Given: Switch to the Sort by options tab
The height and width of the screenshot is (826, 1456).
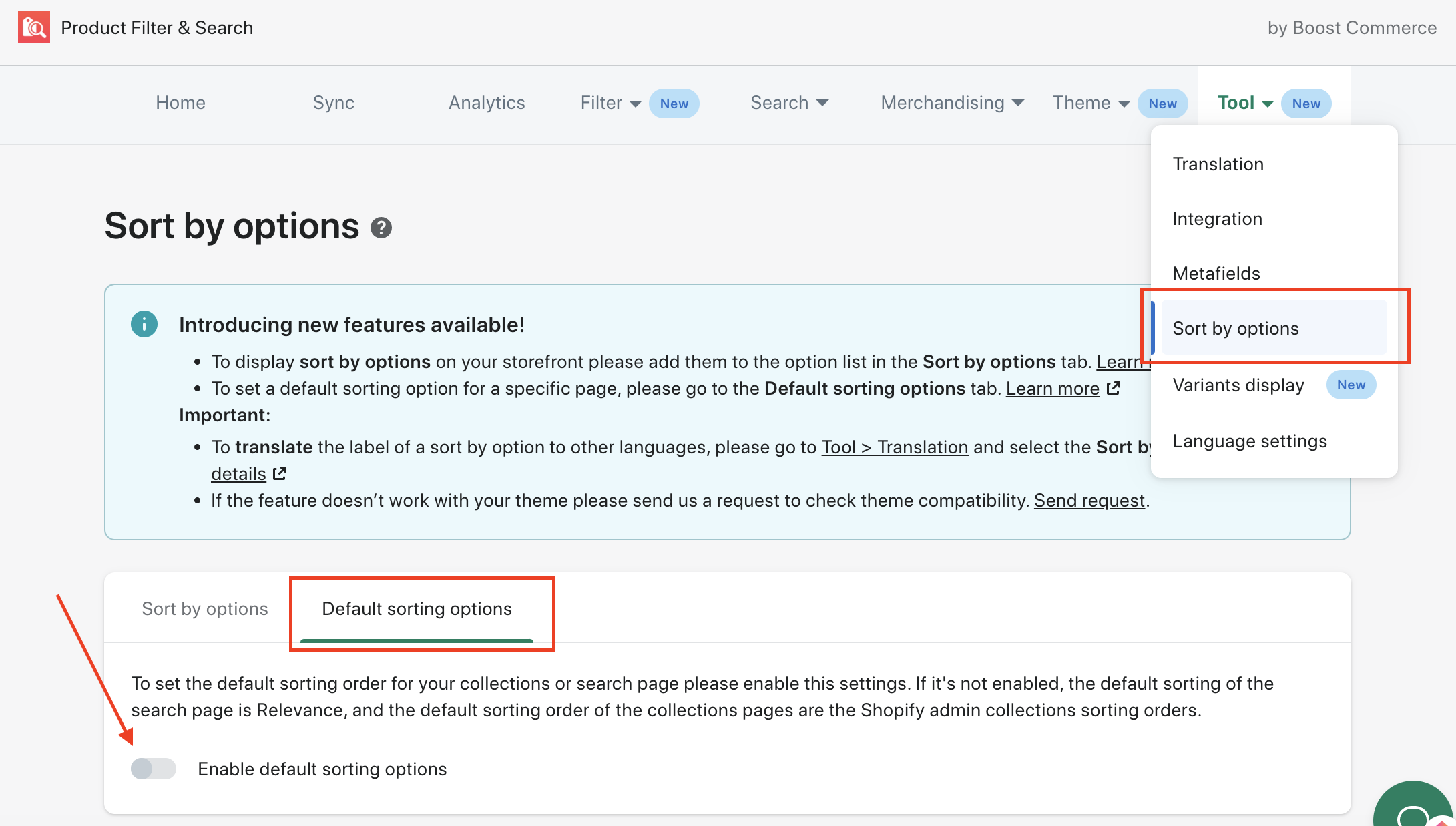Looking at the screenshot, I should click(205, 608).
